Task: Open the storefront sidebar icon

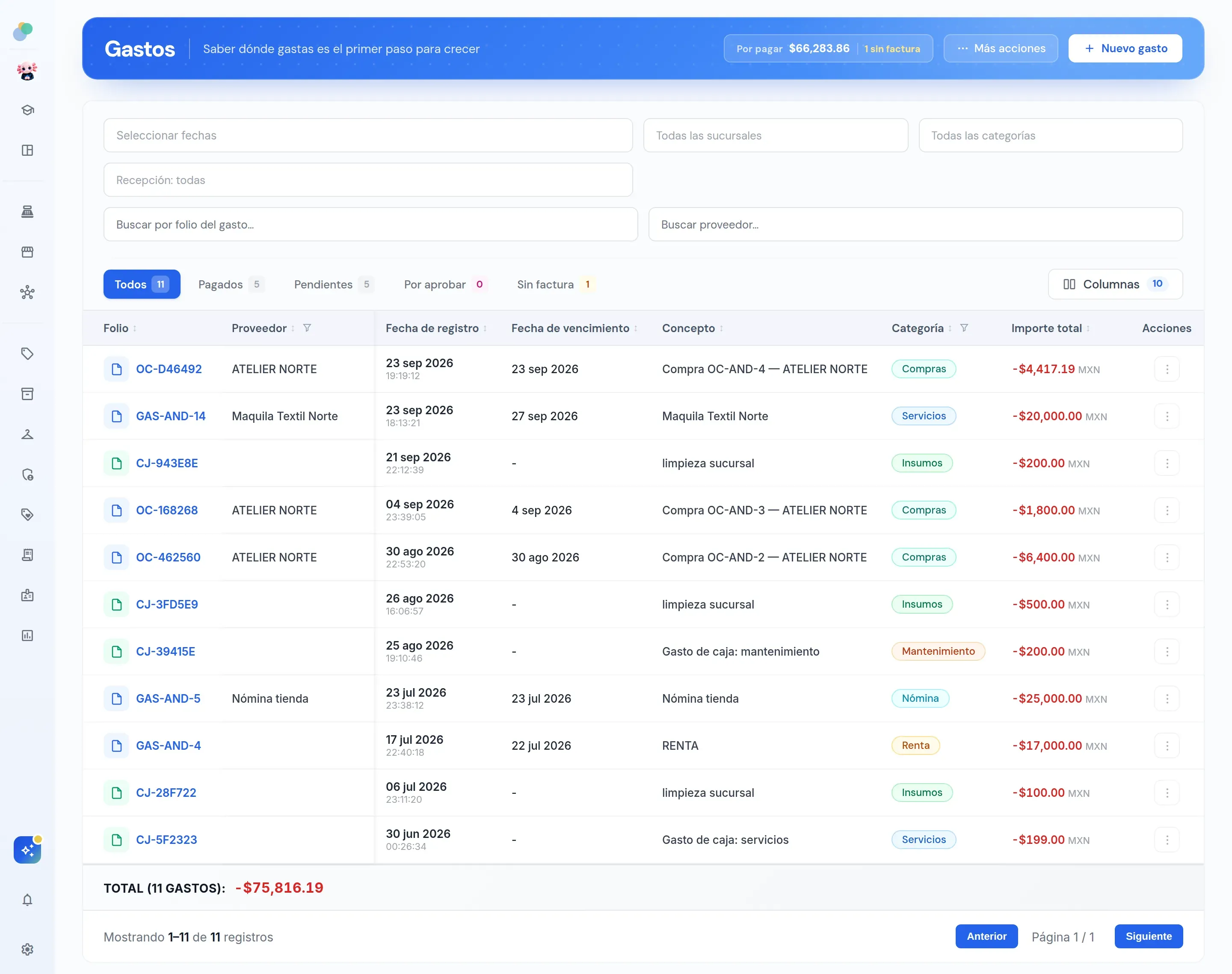Action: coord(27,252)
